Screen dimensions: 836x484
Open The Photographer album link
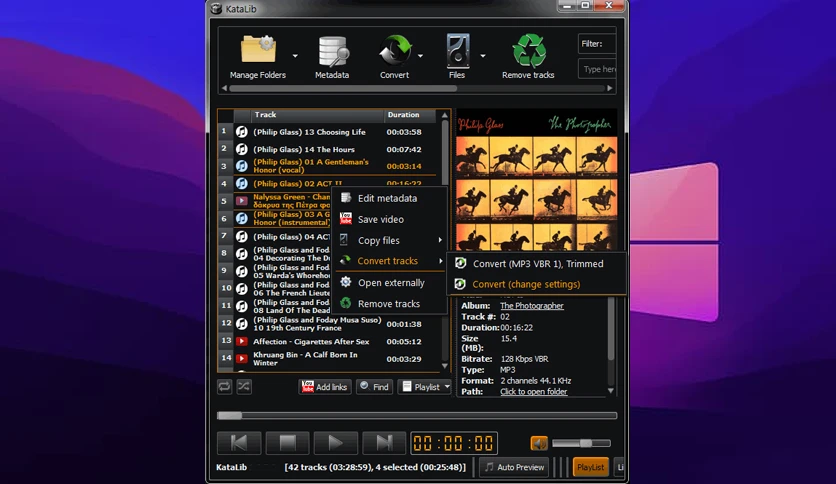(x=532, y=306)
